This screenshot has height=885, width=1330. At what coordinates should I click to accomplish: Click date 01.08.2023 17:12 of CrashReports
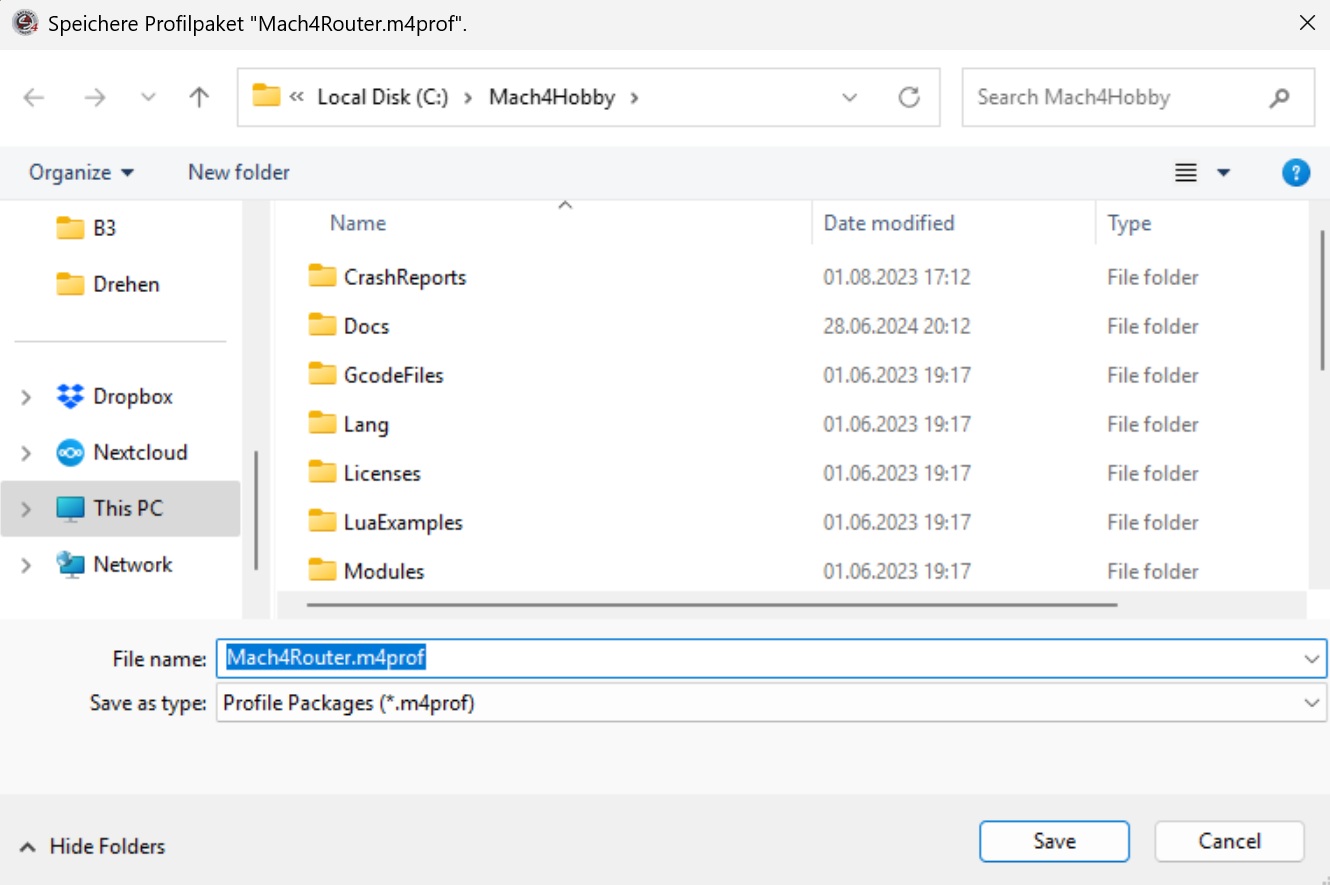(x=897, y=277)
